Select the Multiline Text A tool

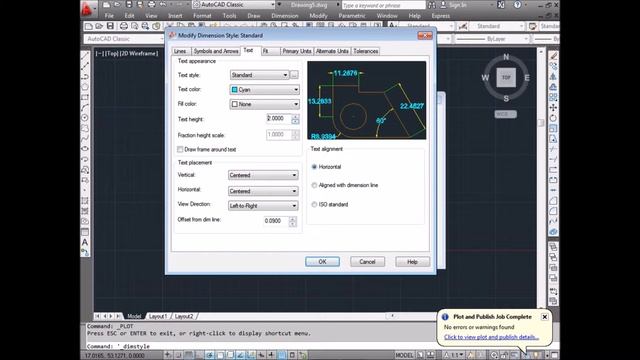pos(85,242)
